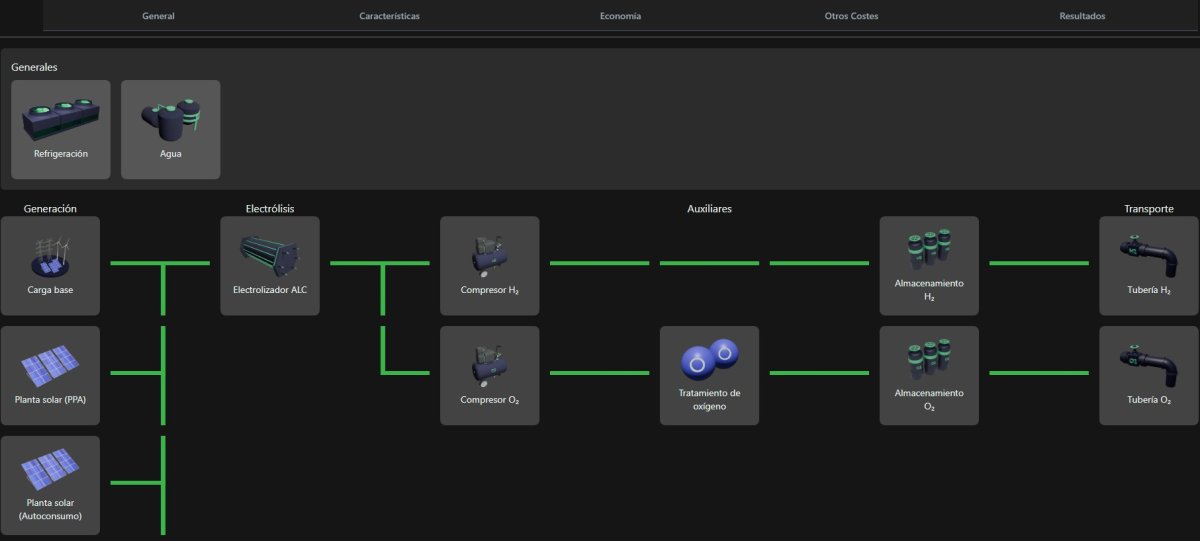Open the Características tab
Viewport: 1200px width, 541px height.
(389, 16)
